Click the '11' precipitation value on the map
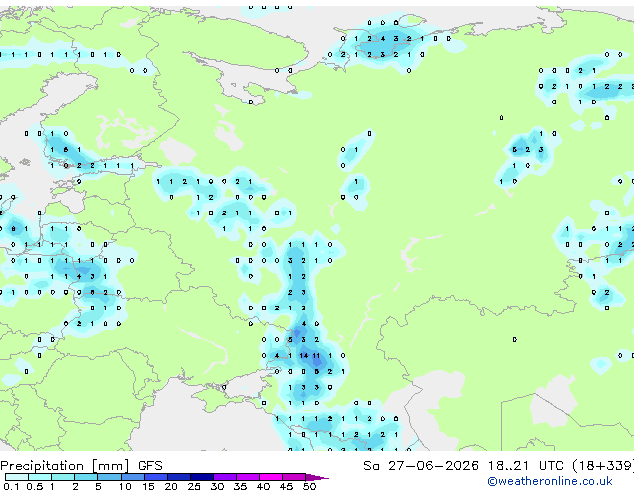The width and height of the screenshot is (634, 490). pos(316,356)
